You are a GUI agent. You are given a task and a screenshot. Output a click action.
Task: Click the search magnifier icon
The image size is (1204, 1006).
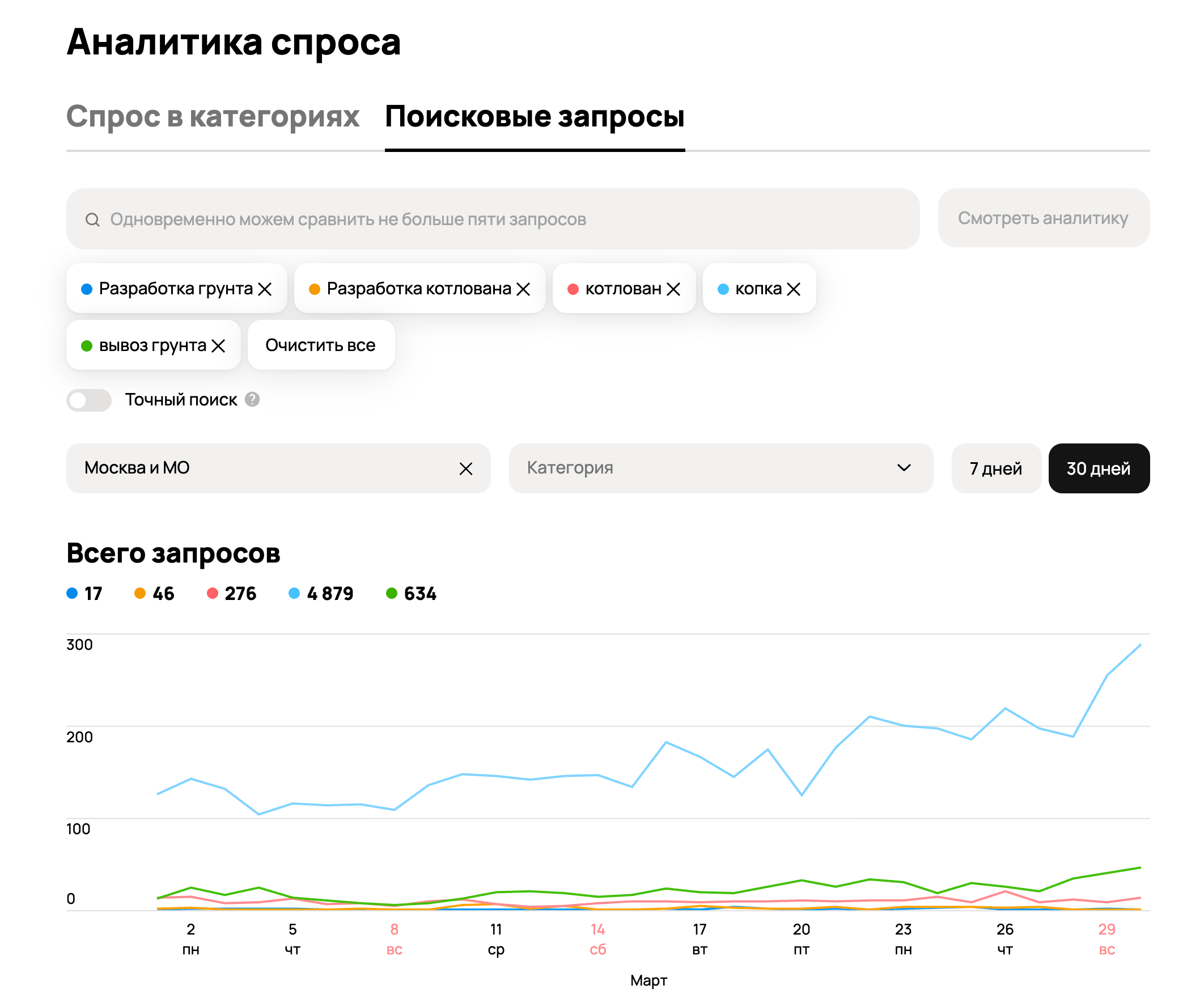[92, 219]
